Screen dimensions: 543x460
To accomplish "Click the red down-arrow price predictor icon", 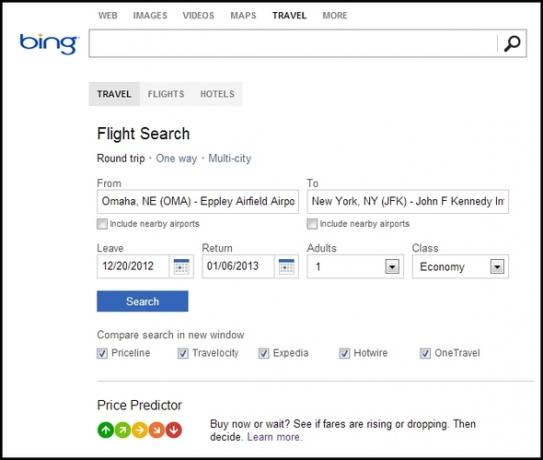I will click(173, 430).
